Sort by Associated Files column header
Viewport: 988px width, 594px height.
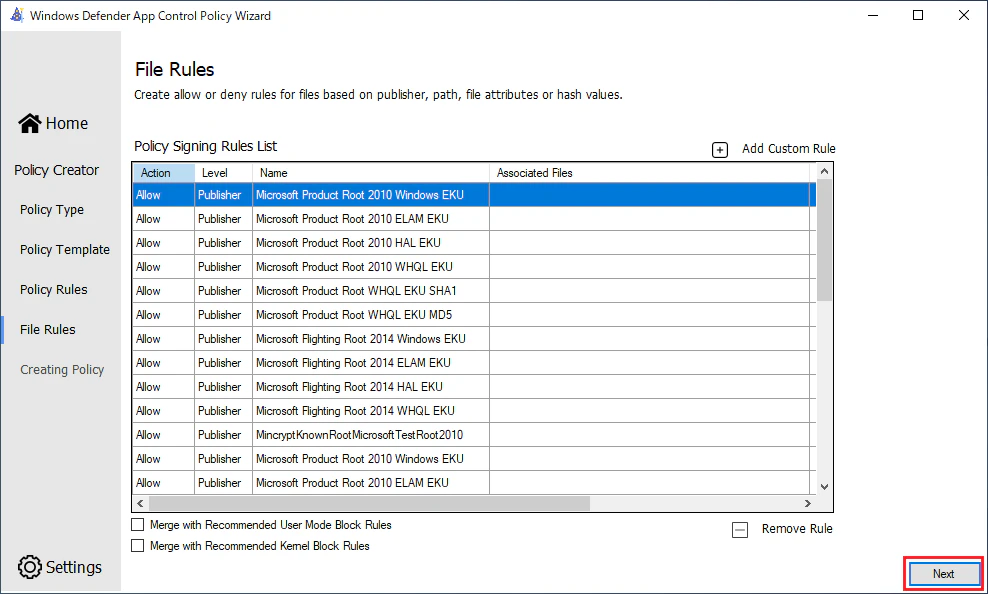coord(650,173)
